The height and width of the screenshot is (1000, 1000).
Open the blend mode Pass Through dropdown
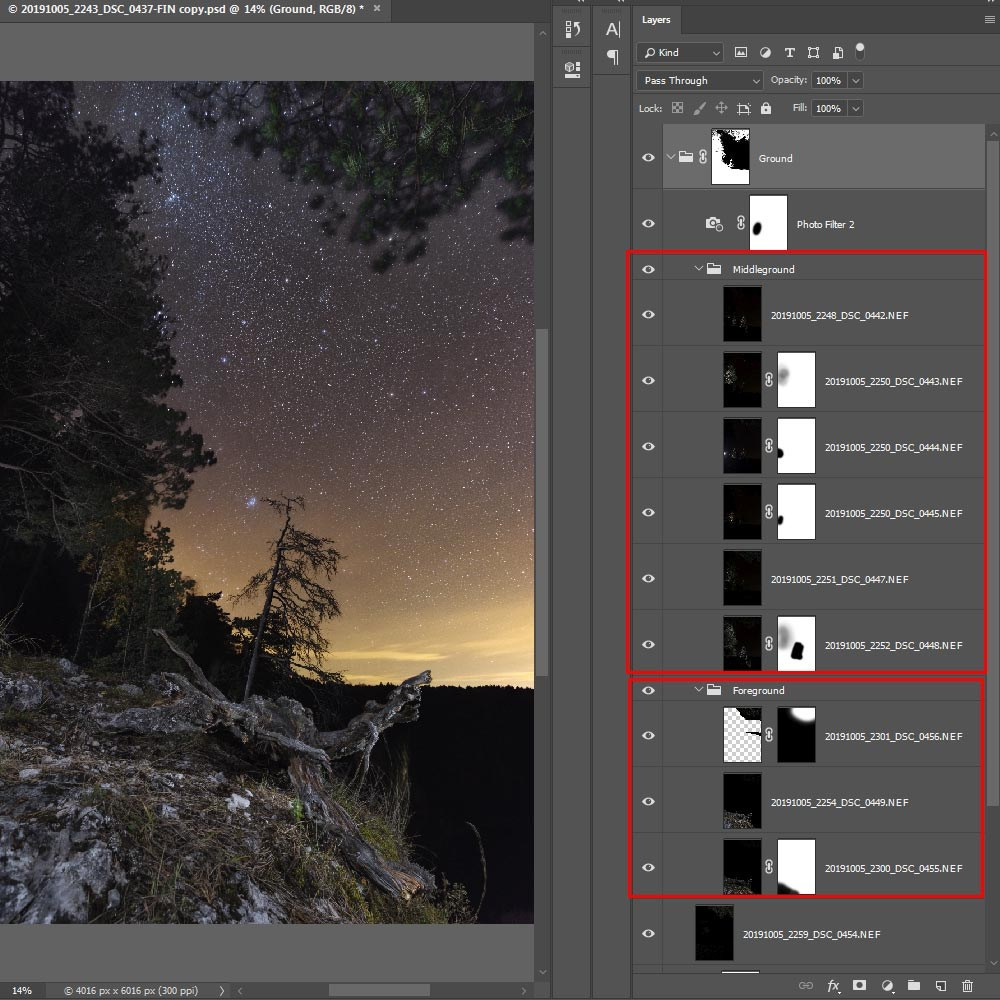[x=698, y=80]
